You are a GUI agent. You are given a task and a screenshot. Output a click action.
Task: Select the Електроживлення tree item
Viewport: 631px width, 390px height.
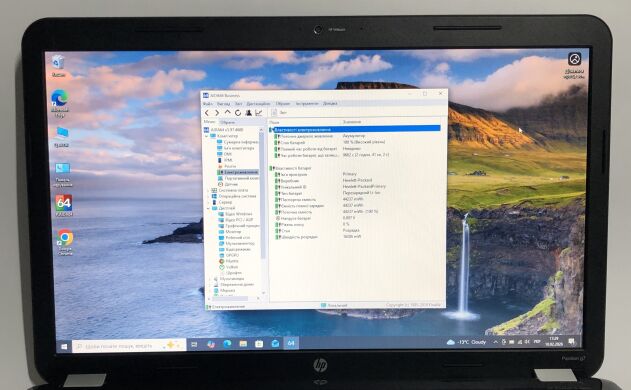pyautogui.click(x=238, y=172)
